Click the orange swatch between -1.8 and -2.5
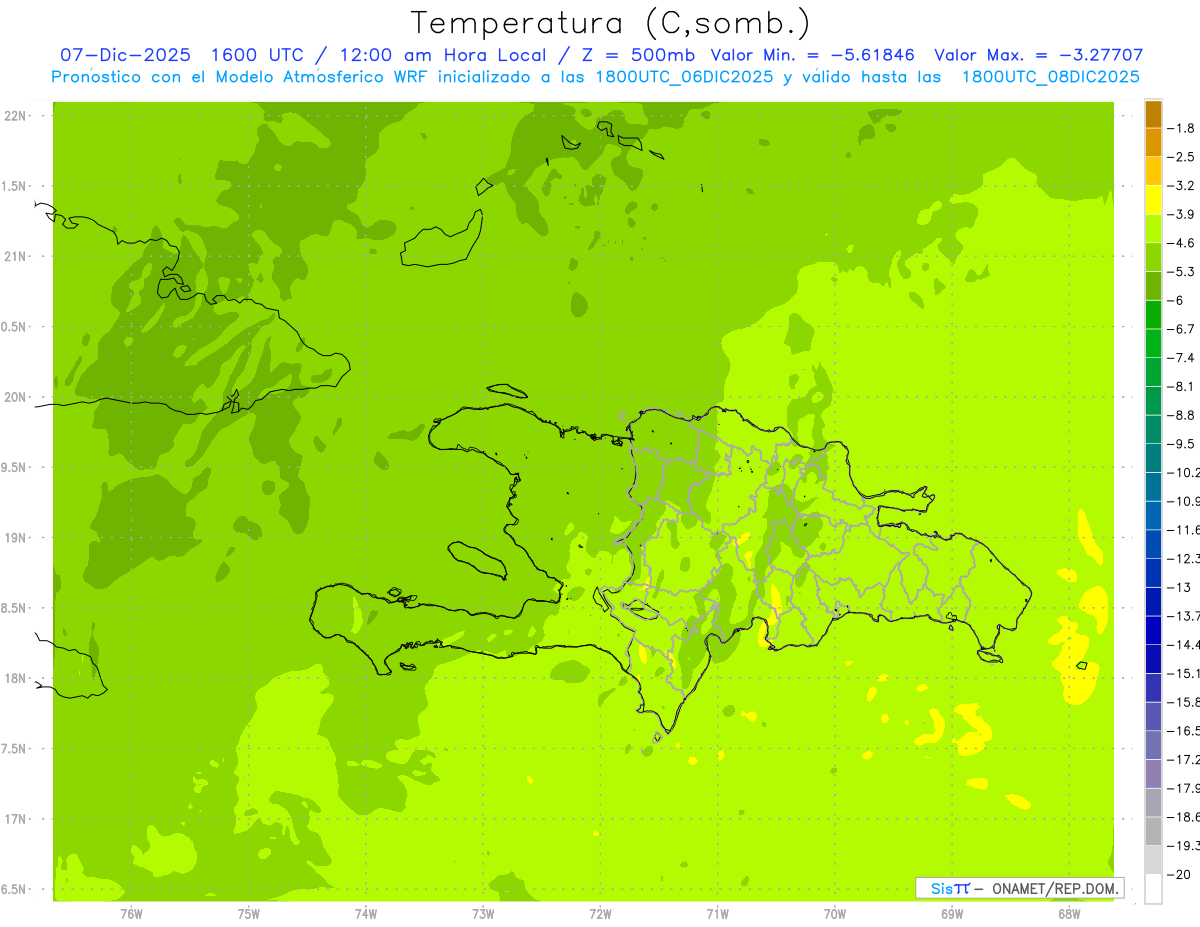1200x927 pixels. (1153, 142)
